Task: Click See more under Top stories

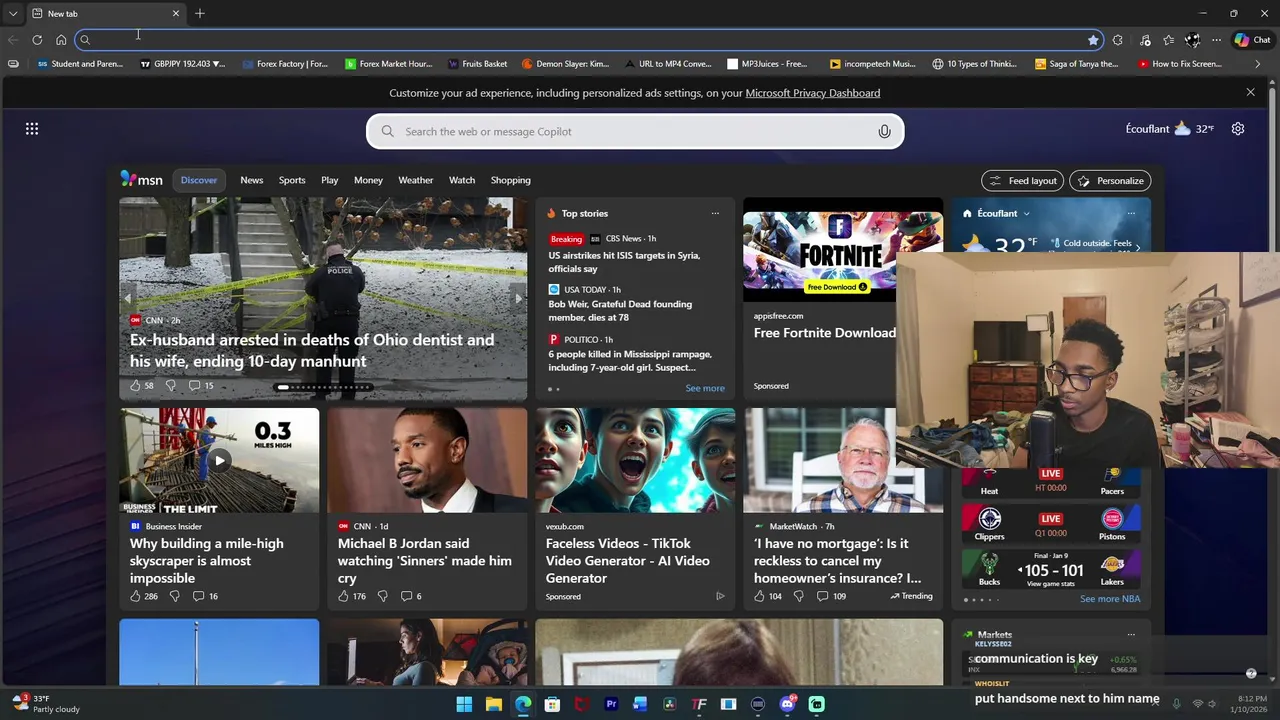Action: [705, 388]
